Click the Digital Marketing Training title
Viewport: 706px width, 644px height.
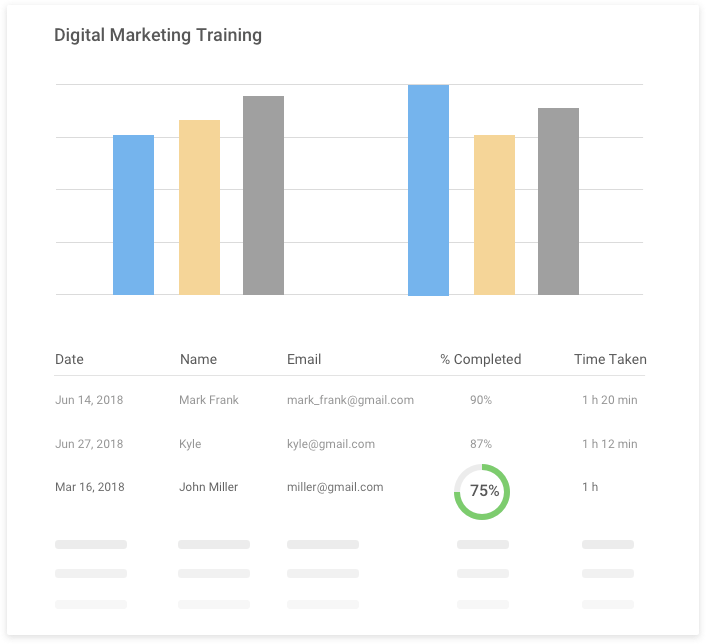coord(158,35)
